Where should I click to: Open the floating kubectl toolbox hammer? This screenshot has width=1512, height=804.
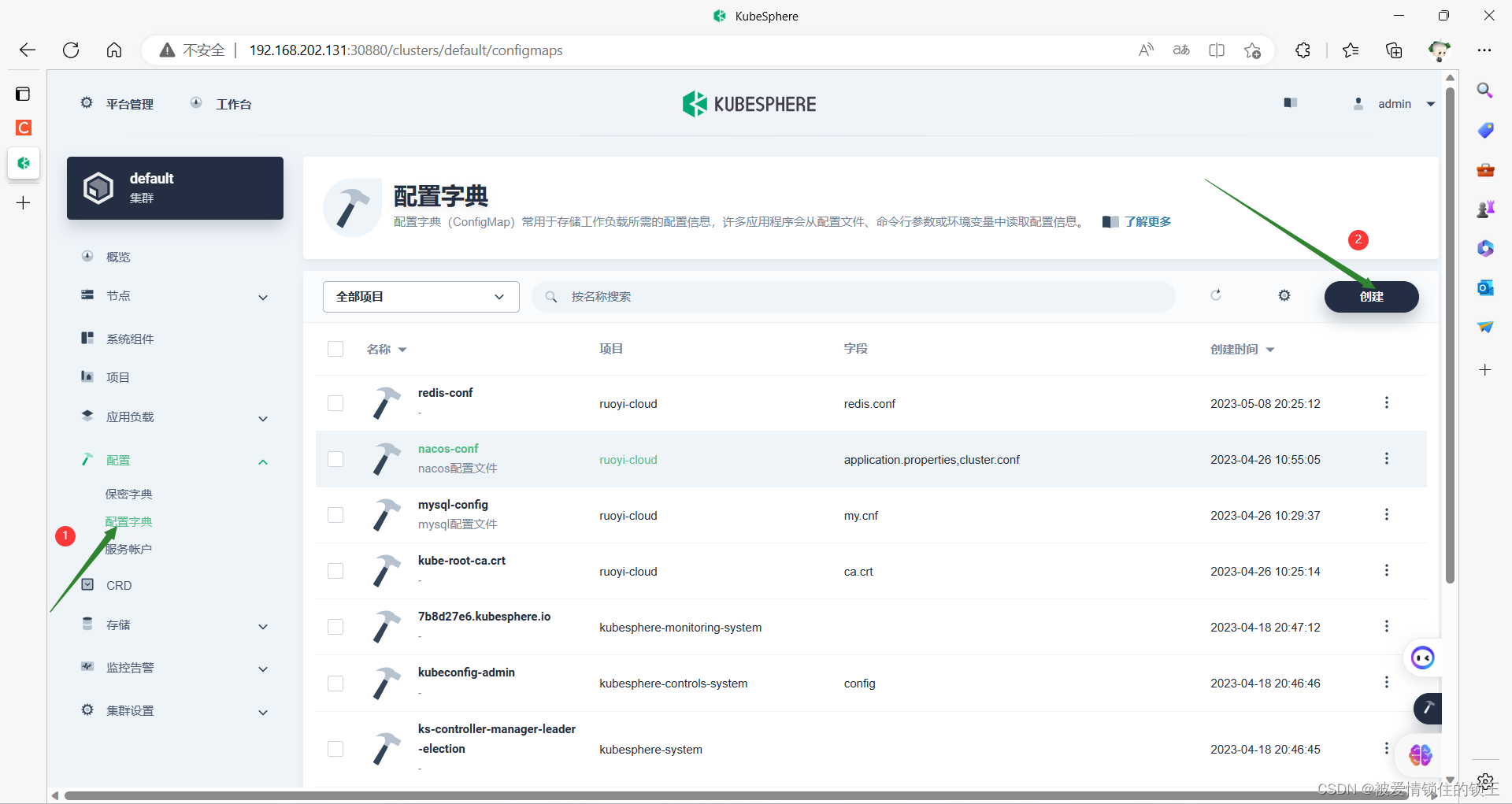pos(1428,708)
